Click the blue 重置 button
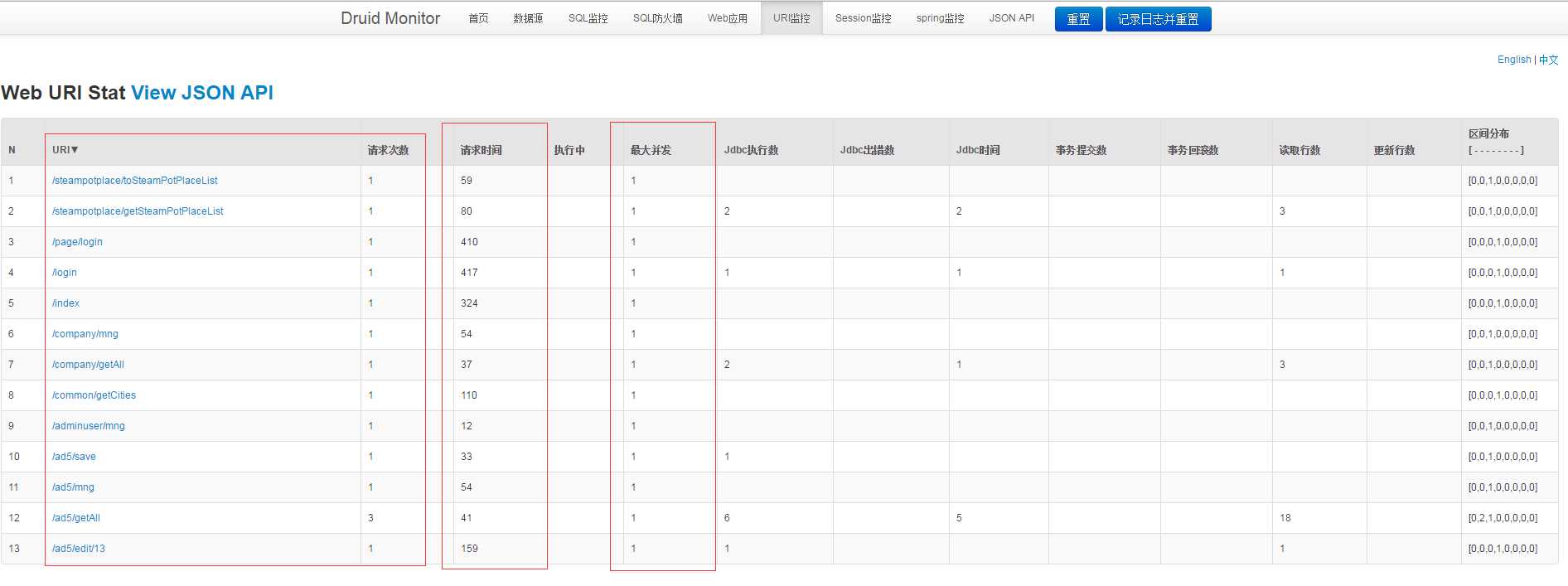This screenshot has height=586, width=1568. 1078,19
